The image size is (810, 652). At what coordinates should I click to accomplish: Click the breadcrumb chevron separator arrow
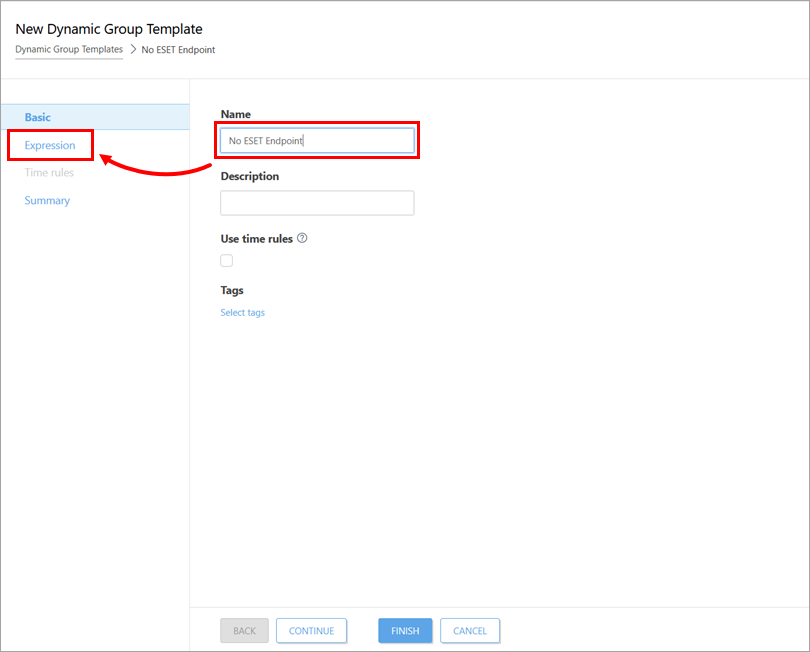point(132,49)
